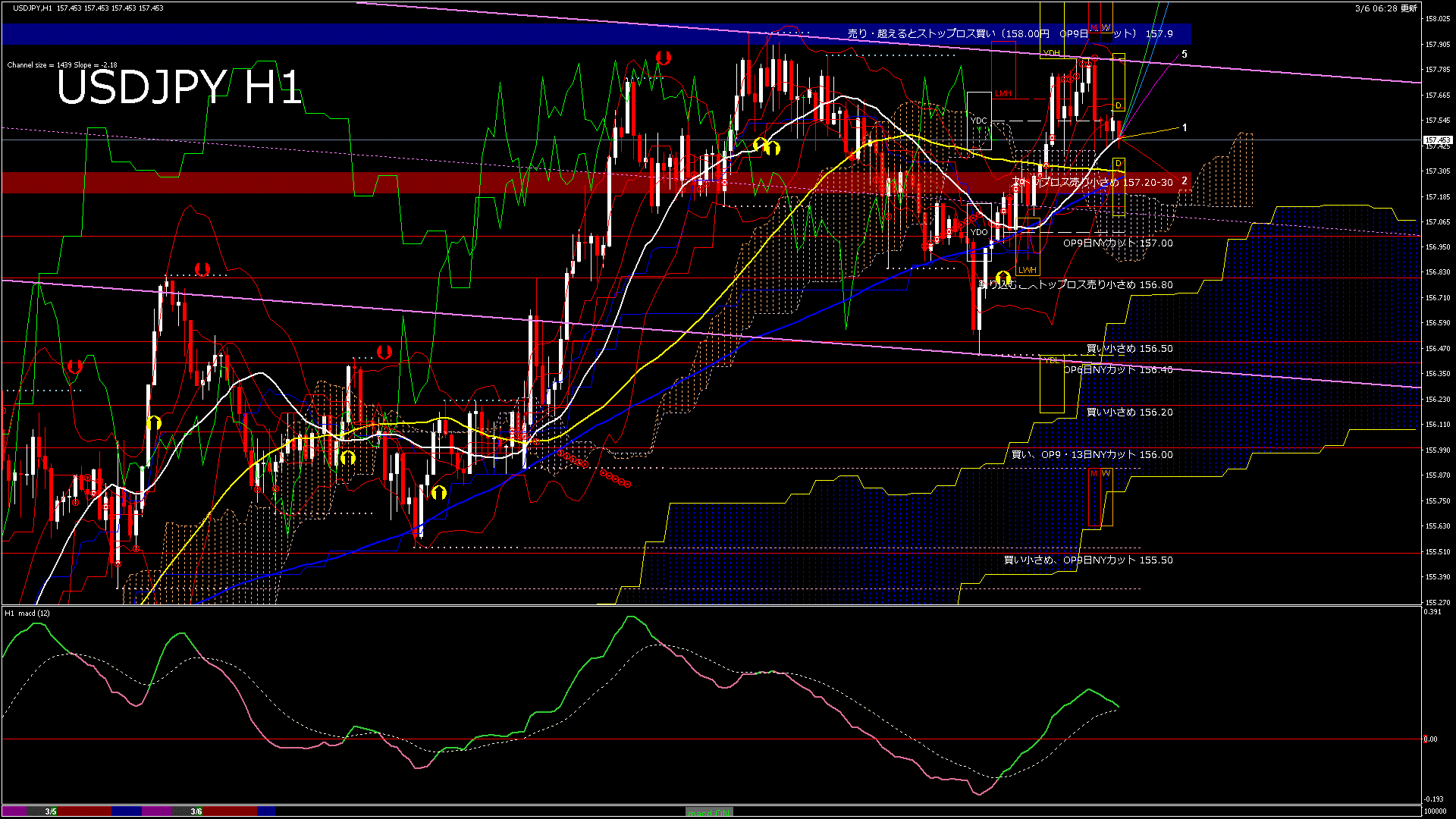
Task: Toggle the macd ON button
Action: pyautogui.click(x=709, y=812)
